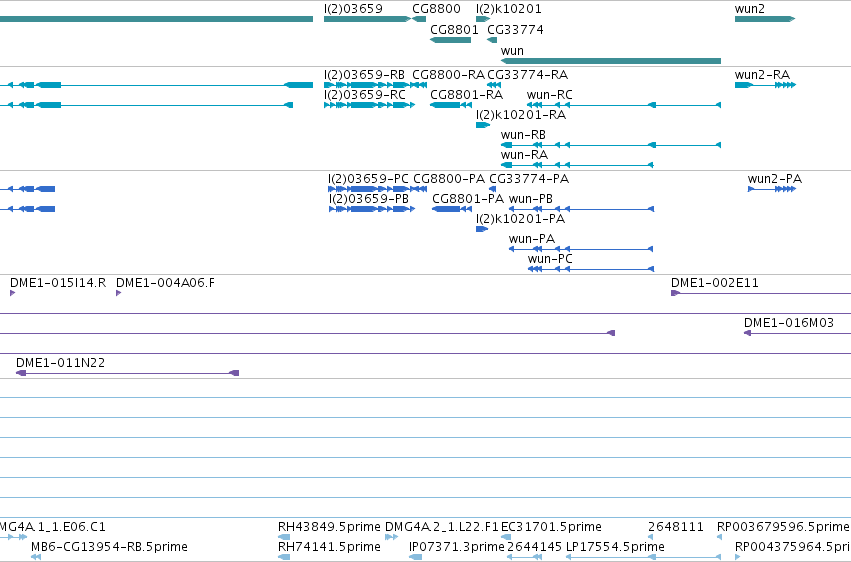Select the l(2)03659-RC transcript label
Image resolution: width=851 pixels, height=562 pixels.
click(x=365, y=95)
